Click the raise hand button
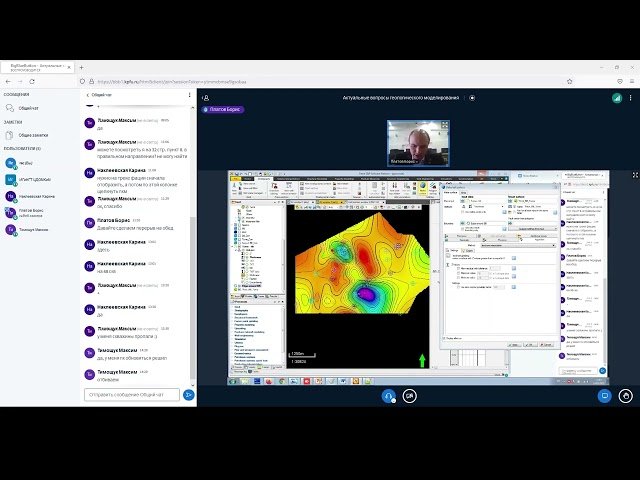Viewport: 640px width, 480px height. [x=626, y=395]
